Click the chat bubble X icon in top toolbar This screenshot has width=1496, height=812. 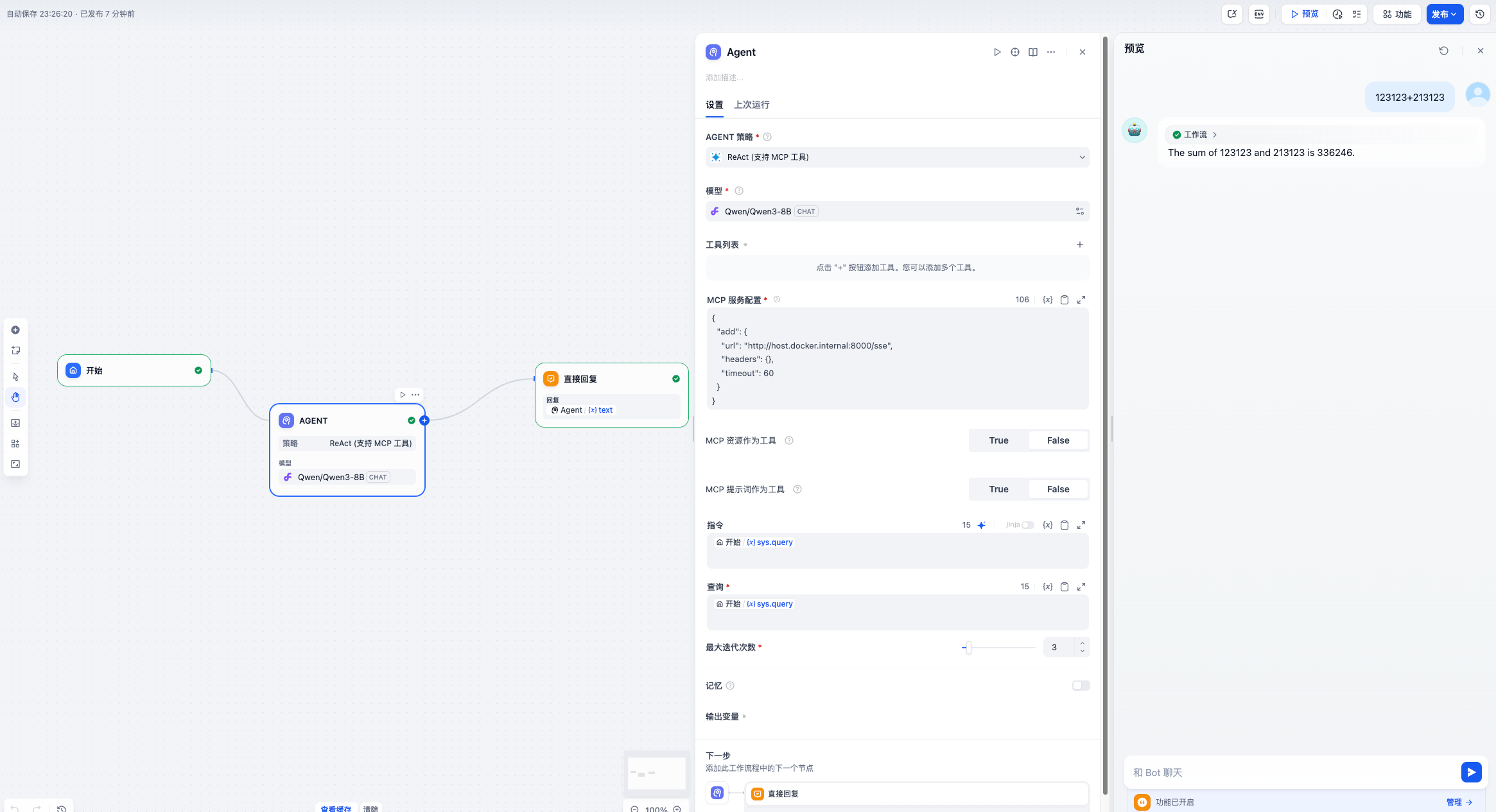tap(1231, 14)
